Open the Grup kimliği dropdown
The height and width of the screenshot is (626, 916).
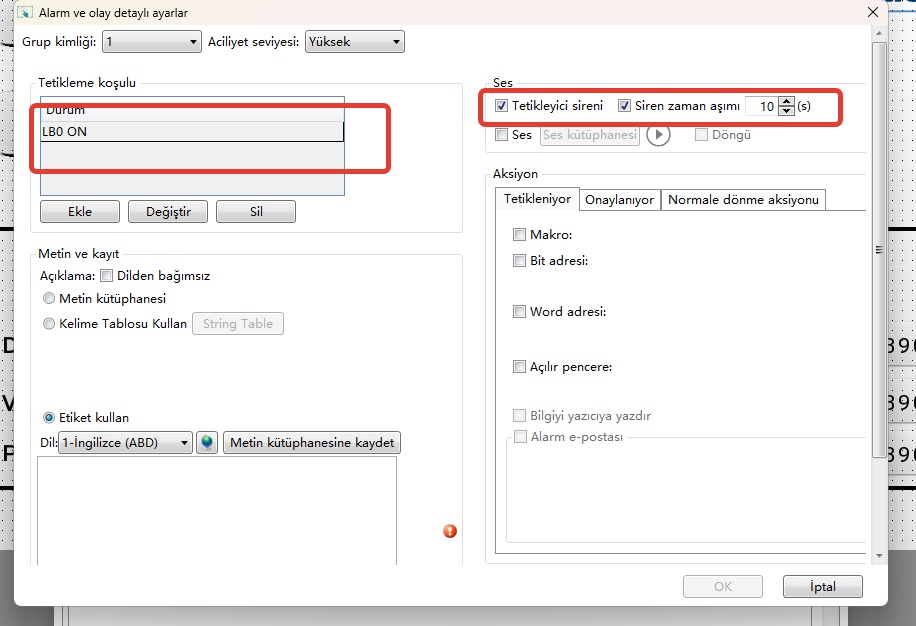[151, 42]
